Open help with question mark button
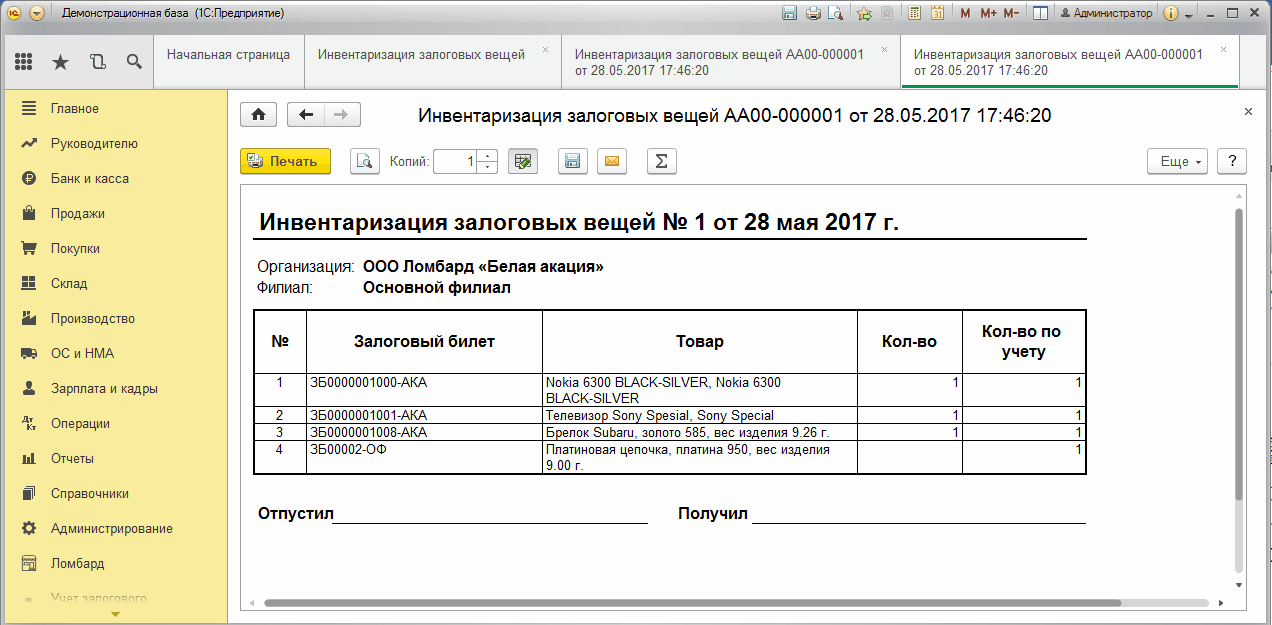The height and width of the screenshot is (625, 1272). (x=1232, y=161)
